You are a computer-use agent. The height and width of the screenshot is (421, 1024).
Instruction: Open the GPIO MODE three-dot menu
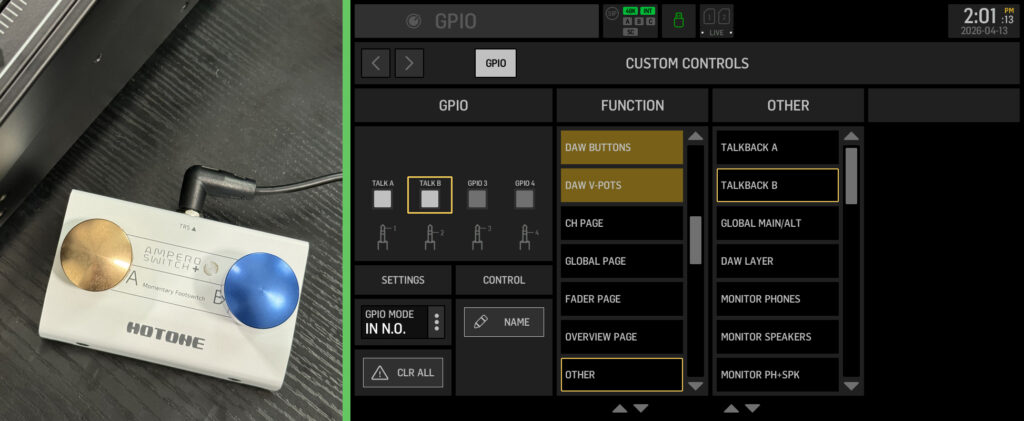click(x=437, y=322)
